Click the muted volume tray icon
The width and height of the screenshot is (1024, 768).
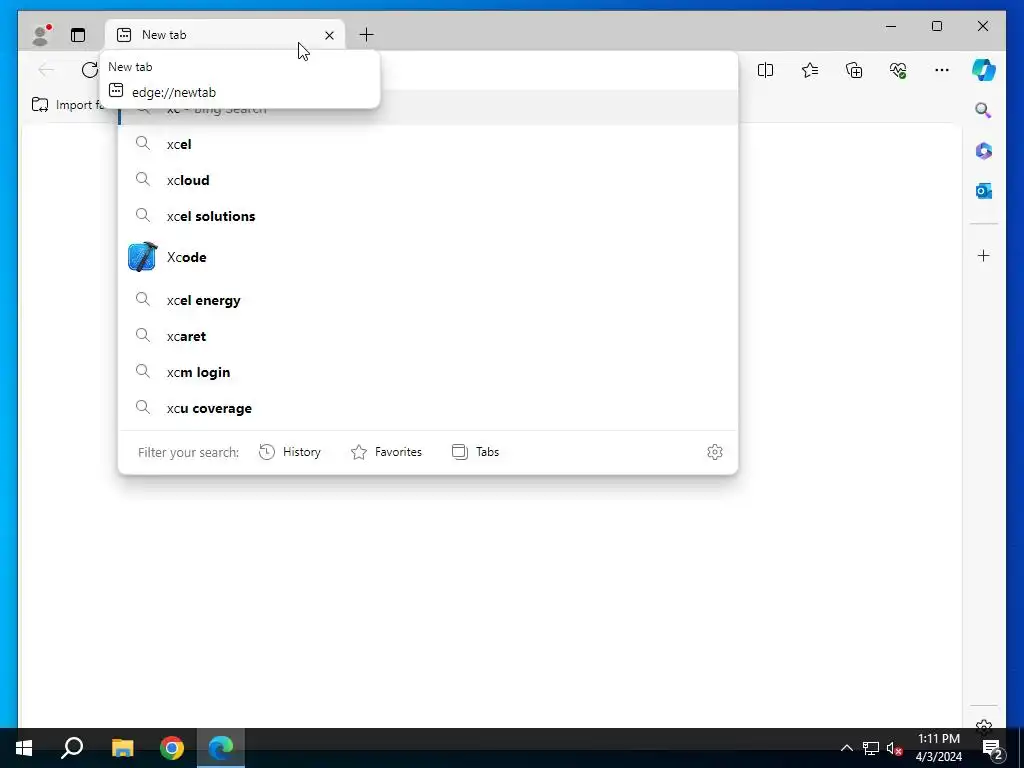coord(895,748)
